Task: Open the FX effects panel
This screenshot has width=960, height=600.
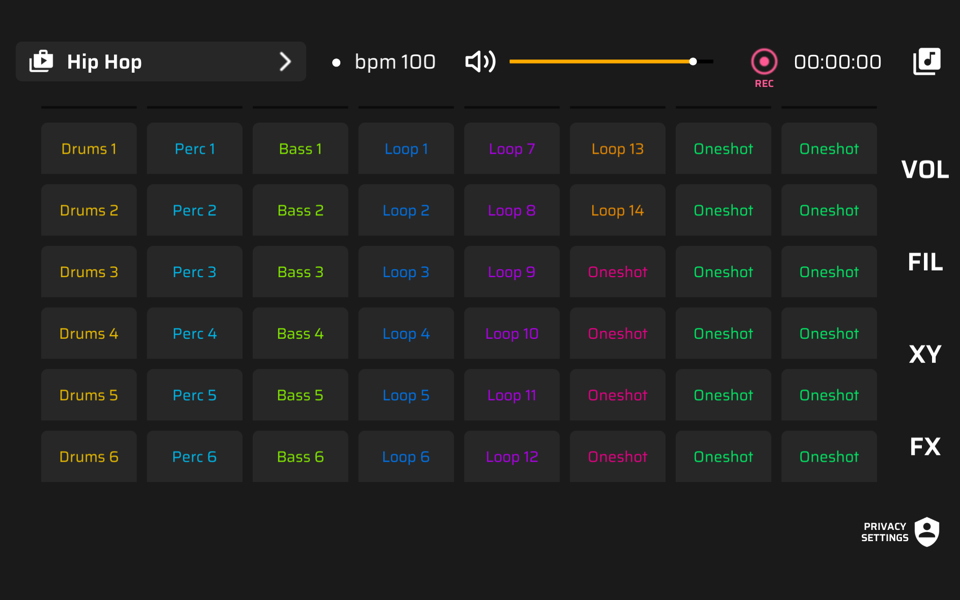Action: 924,447
